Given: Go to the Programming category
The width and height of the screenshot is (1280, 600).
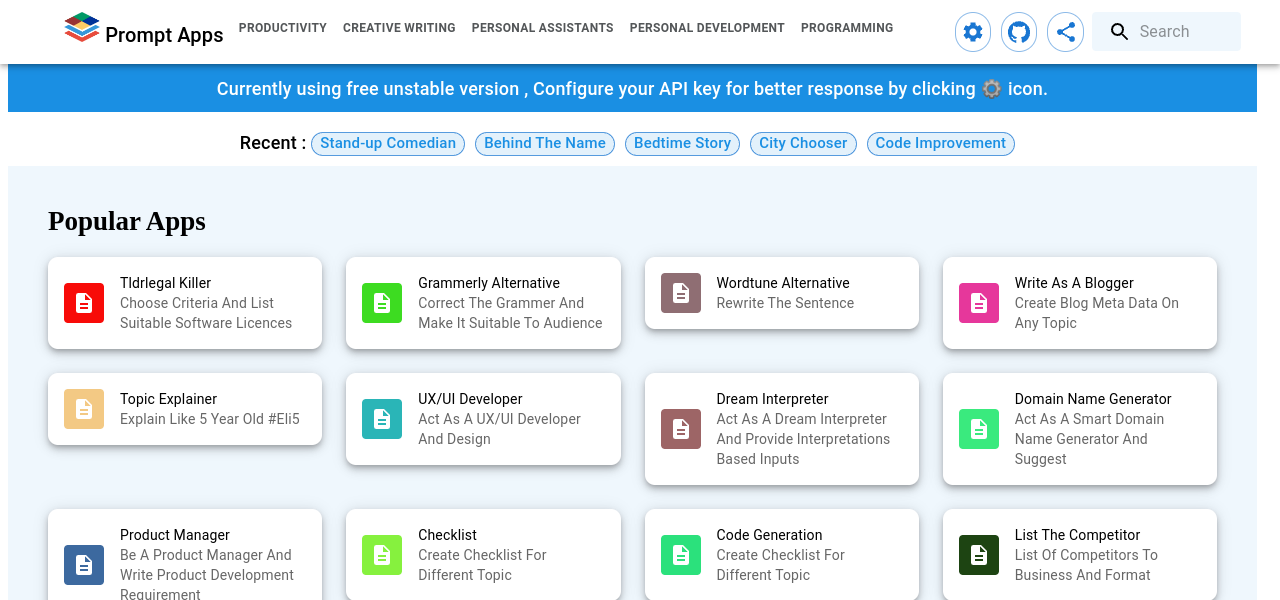Looking at the screenshot, I should pos(846,28).
